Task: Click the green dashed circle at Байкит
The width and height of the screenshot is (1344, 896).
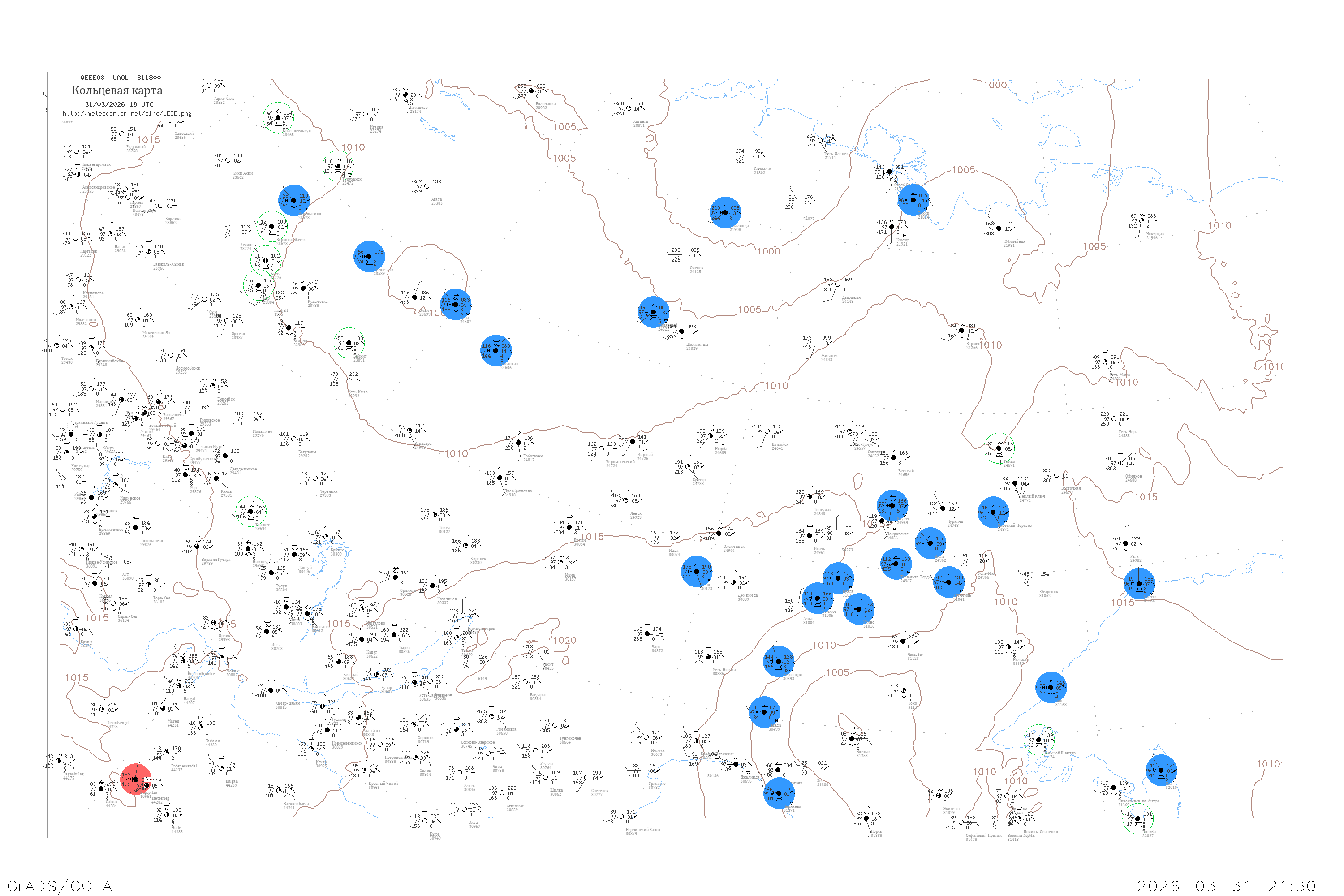Action: 349,344
